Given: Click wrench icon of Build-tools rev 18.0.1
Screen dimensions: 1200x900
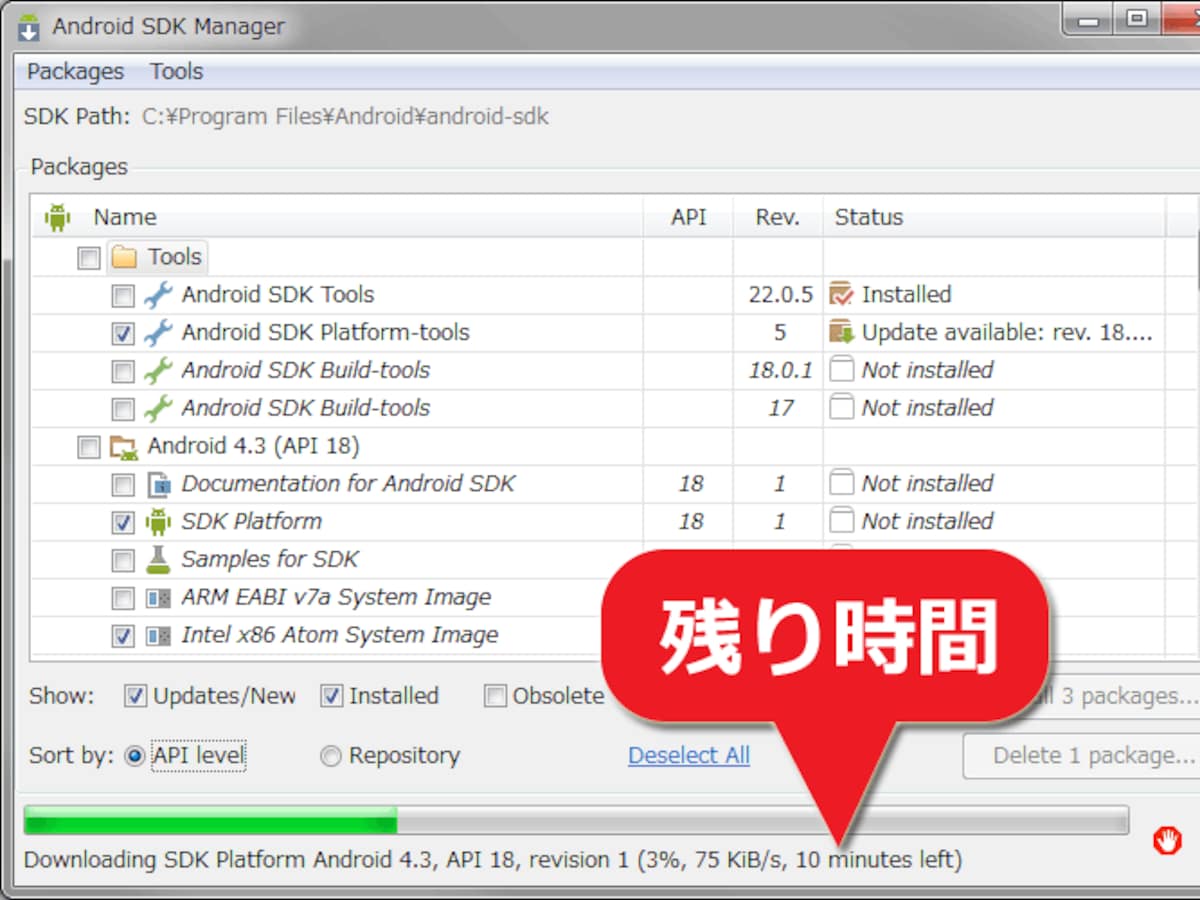Looking at the screenshot, I should pyautogui.click(x=158, y=370).
